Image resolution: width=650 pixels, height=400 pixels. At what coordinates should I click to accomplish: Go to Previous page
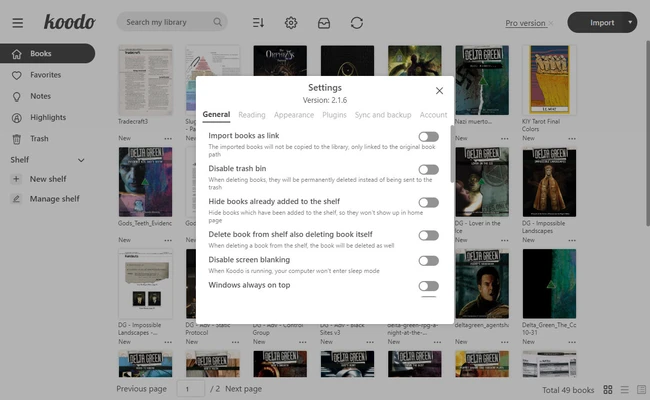(141, 389)
